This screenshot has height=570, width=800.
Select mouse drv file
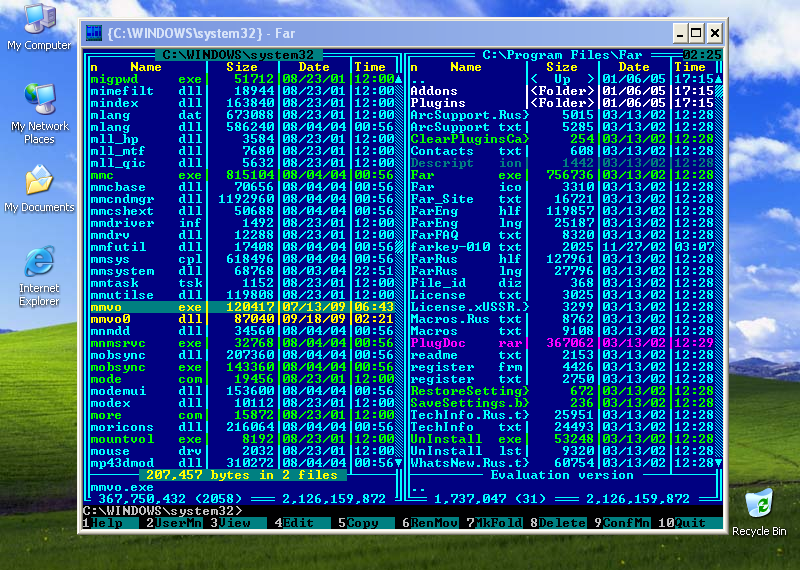click(242, 451)
